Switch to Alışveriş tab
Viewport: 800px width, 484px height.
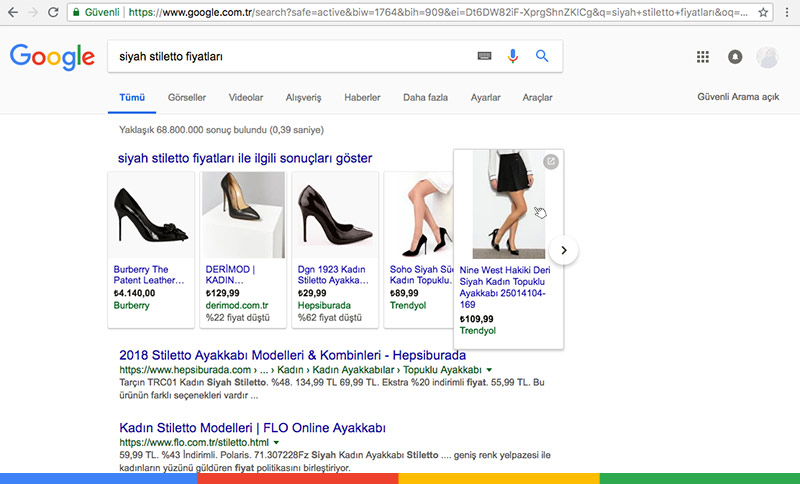point(304,97)
